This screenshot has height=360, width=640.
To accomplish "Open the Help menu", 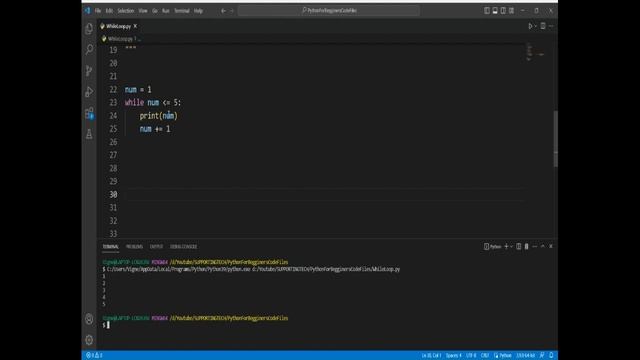I will click(x=198, y=11).
